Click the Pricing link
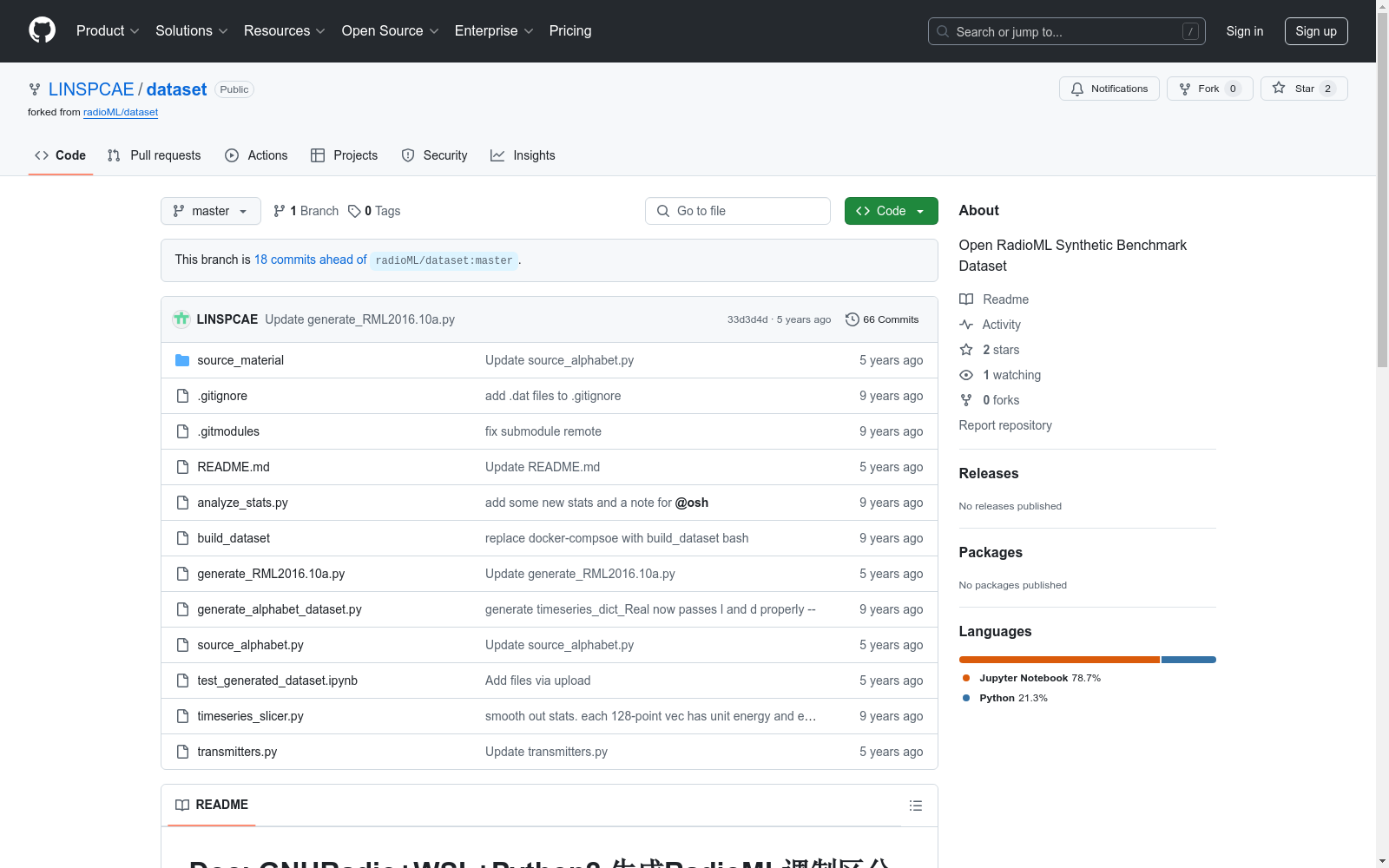 point(570,30)
